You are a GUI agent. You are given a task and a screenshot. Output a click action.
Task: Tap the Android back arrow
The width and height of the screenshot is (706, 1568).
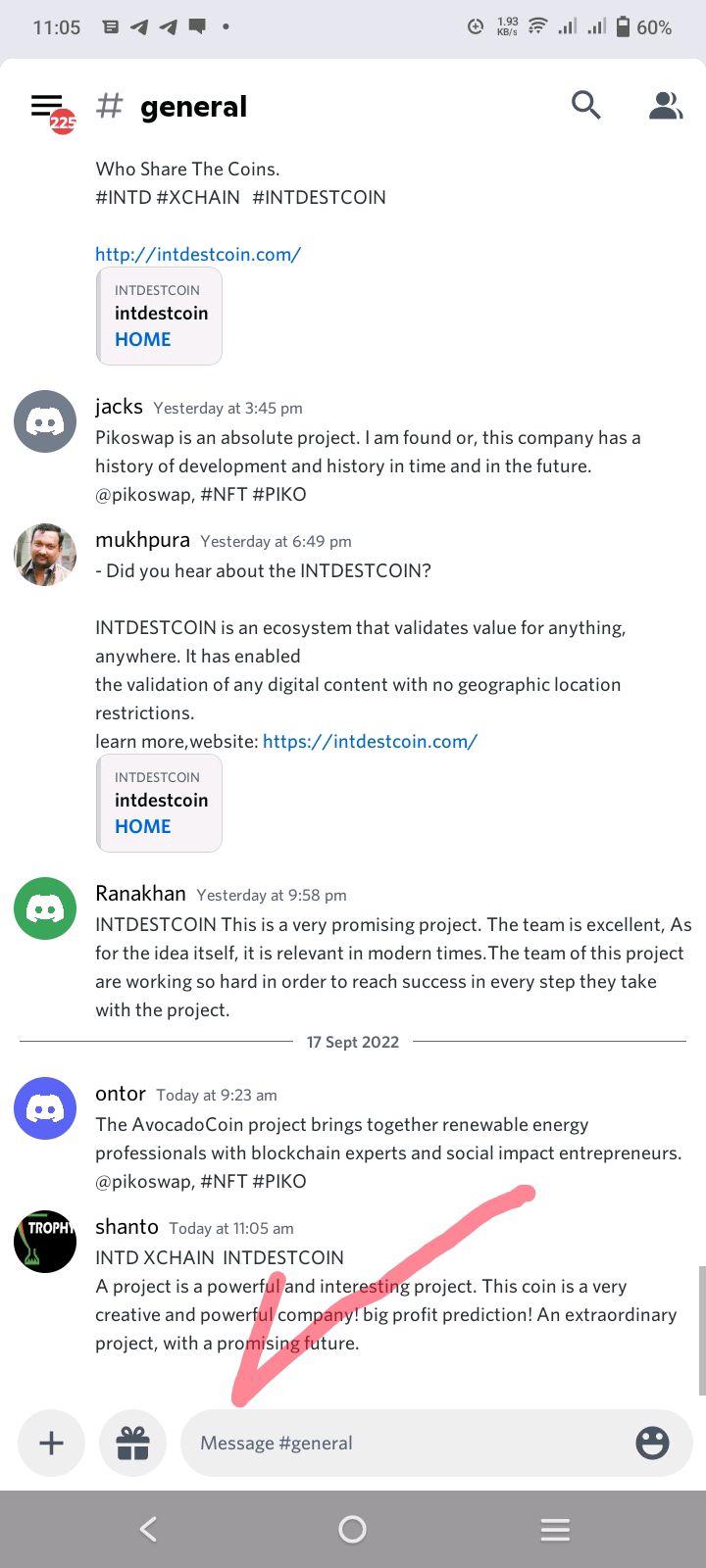click(148, 1529)
